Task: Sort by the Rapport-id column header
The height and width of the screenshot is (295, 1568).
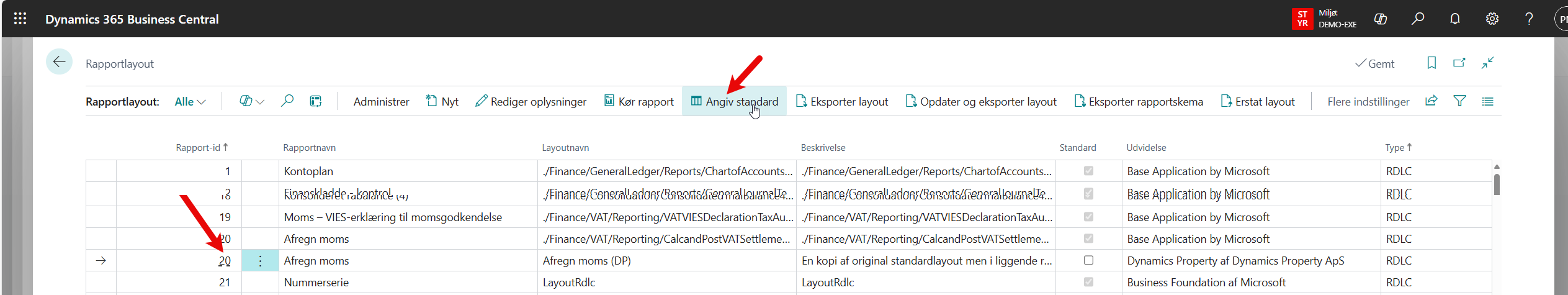Action: click(x=202, y=148)
